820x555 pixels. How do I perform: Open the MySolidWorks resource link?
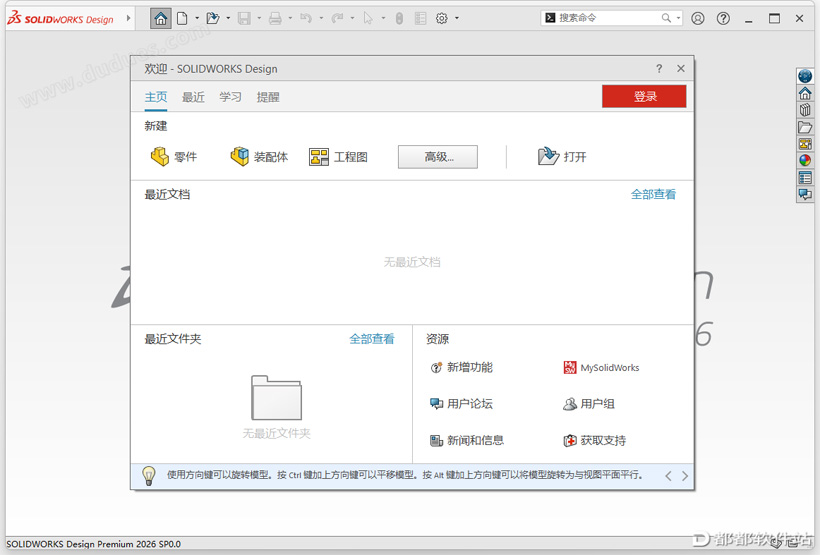(601, 368)
